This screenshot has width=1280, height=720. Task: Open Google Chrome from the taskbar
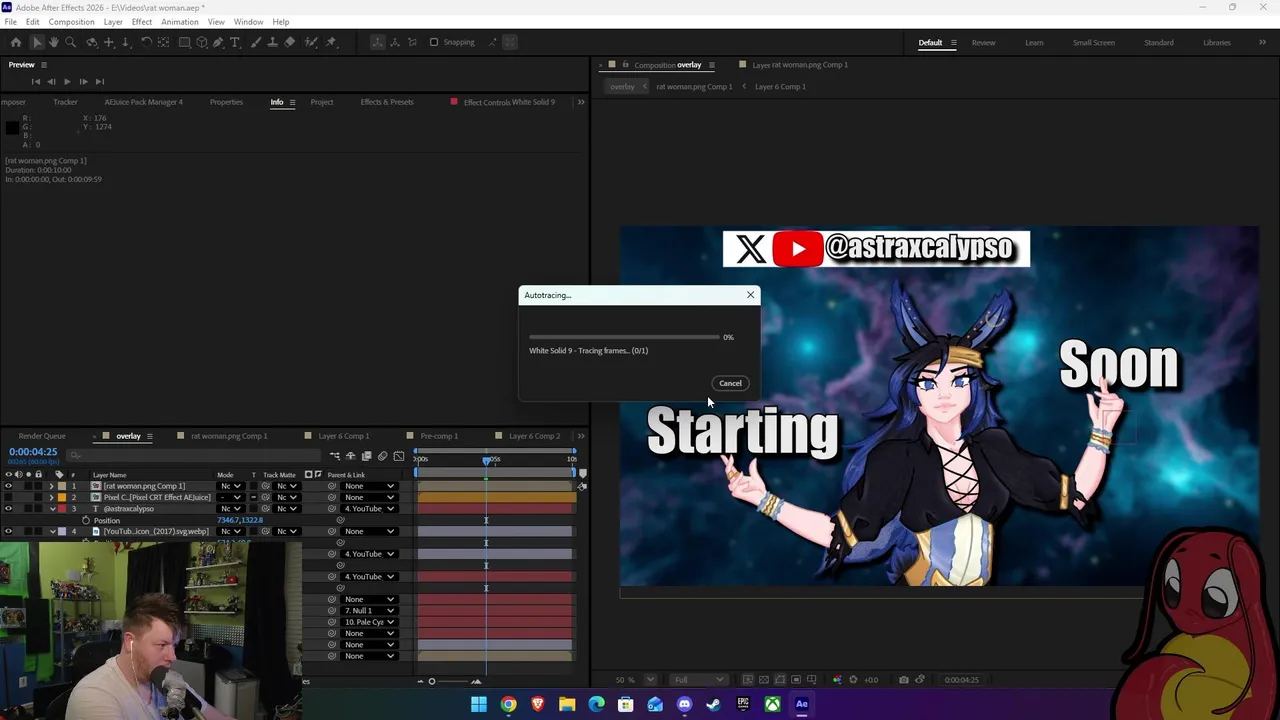point(508,704)
